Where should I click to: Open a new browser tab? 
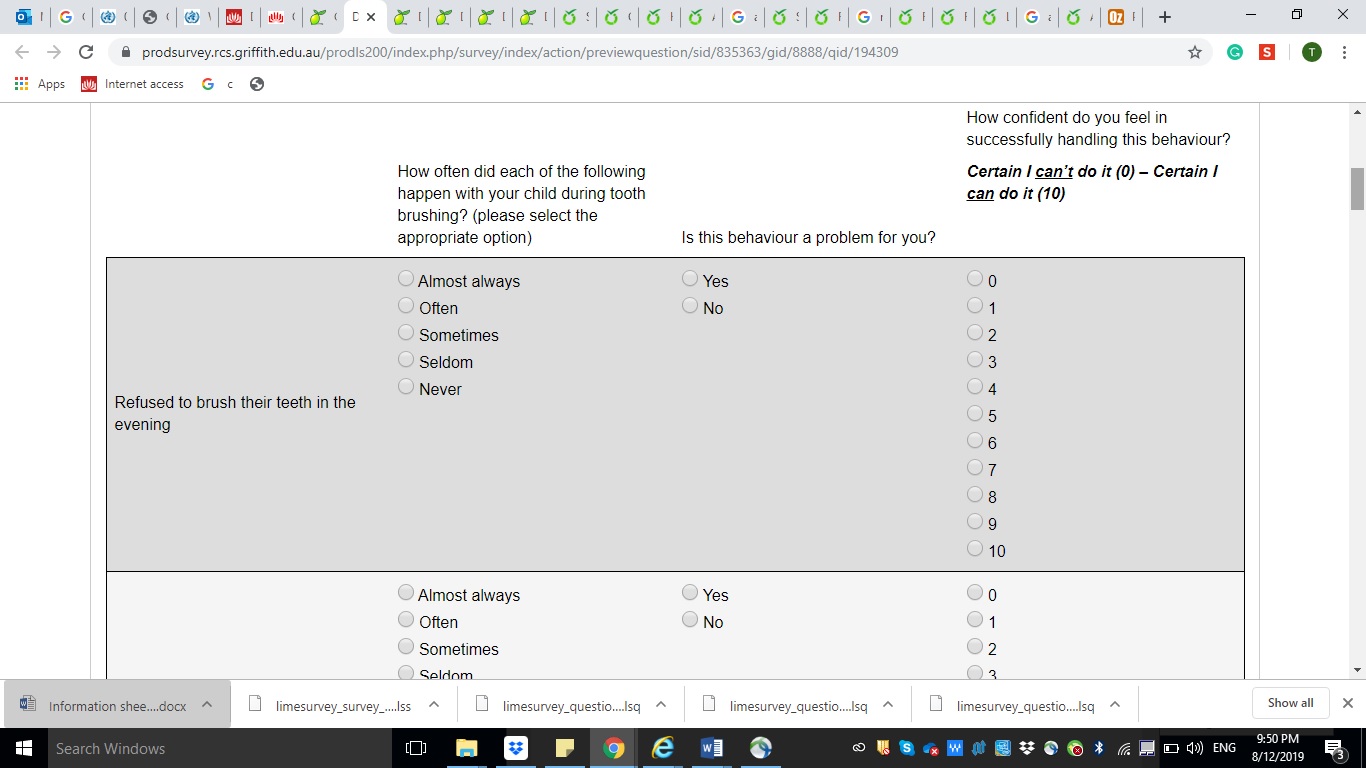(1165, 17)
